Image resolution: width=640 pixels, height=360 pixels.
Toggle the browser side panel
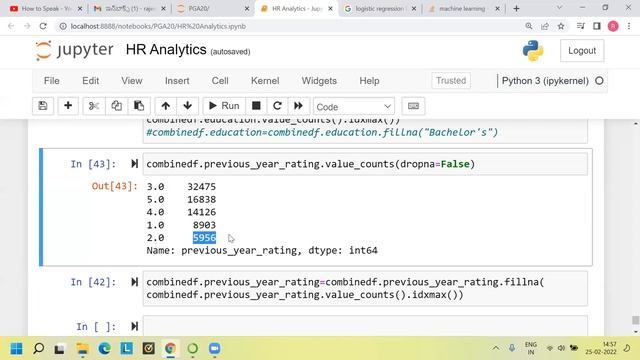[x=597, y=26]
